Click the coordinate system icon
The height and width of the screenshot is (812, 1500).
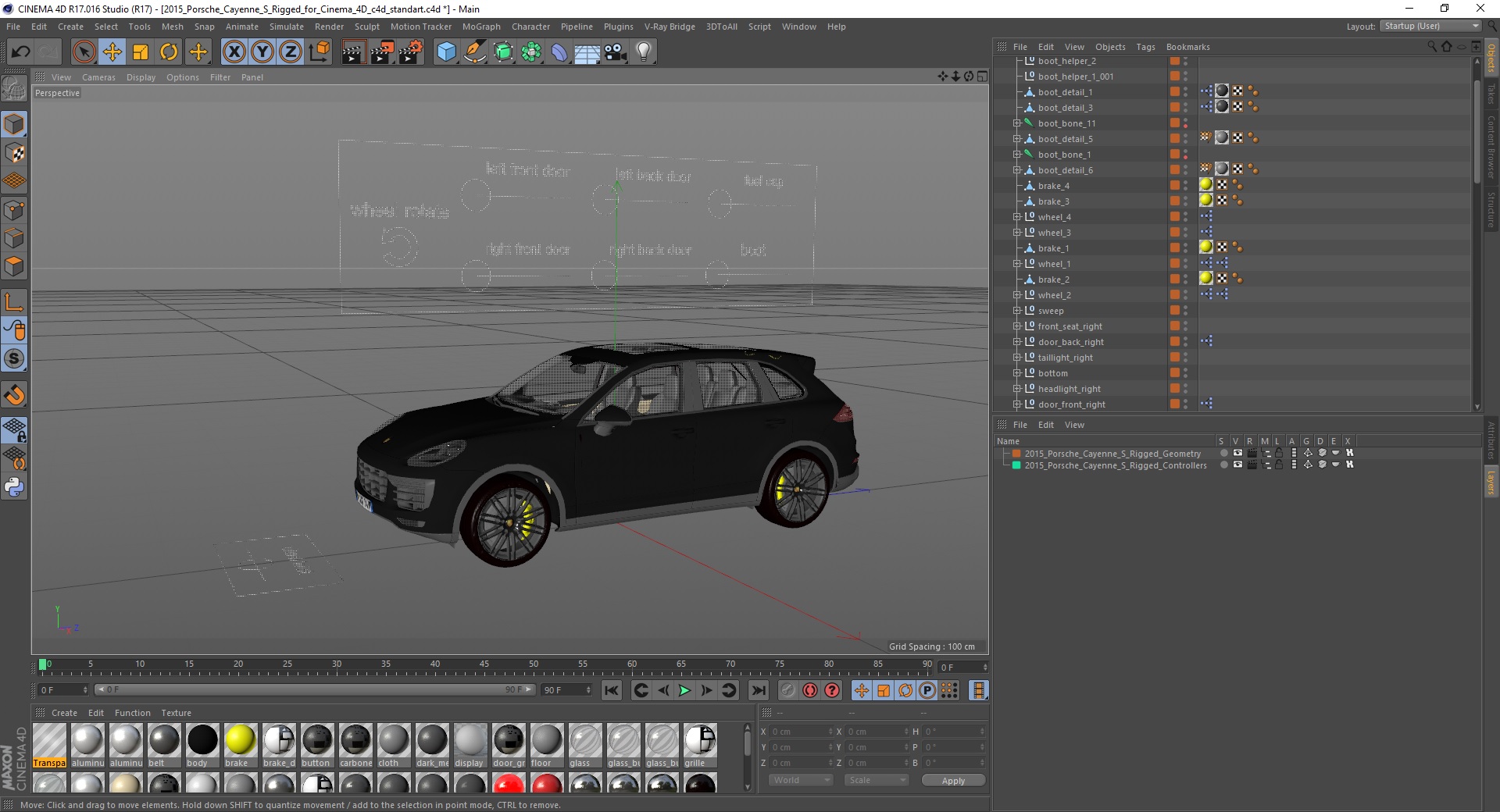[319, 52]
